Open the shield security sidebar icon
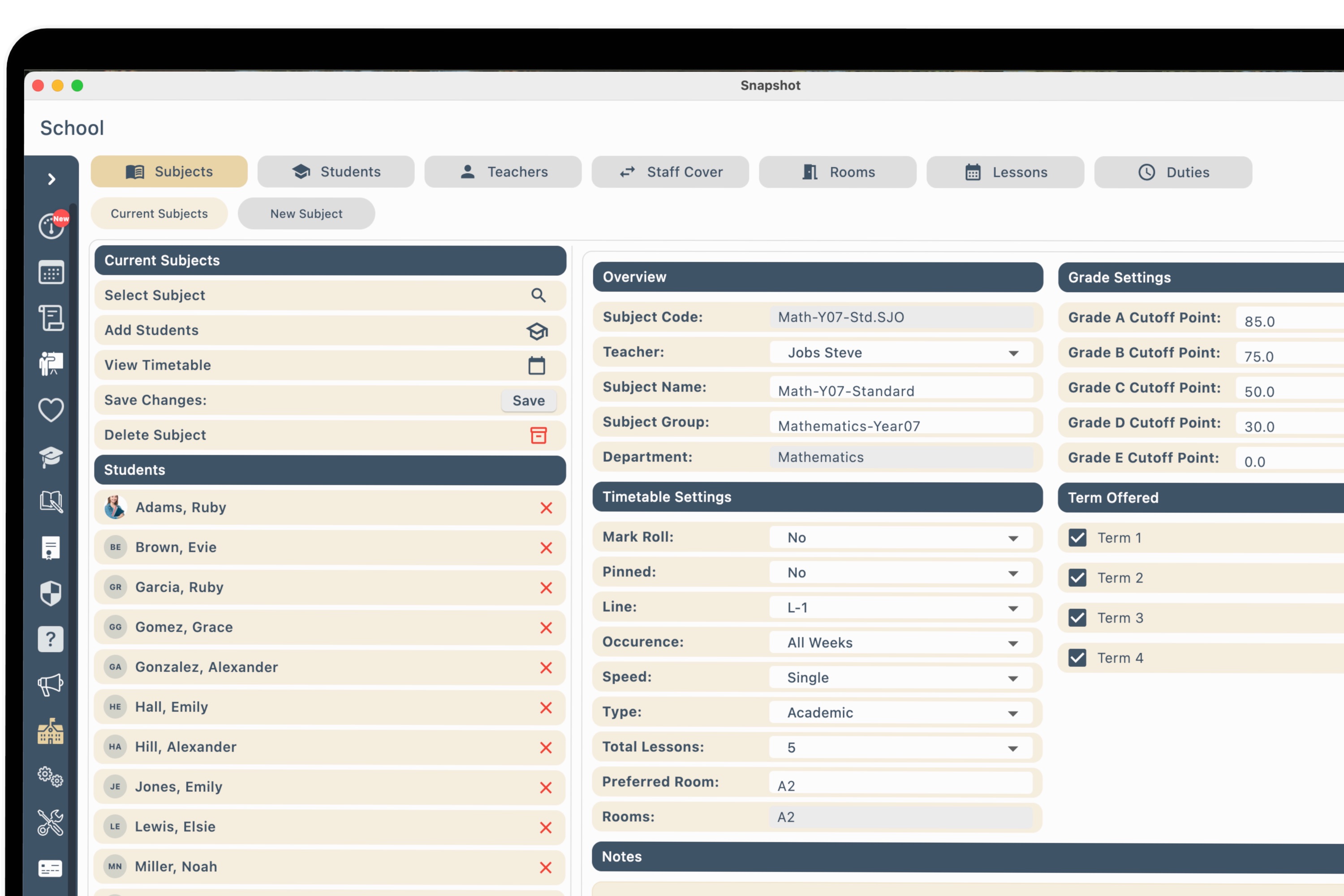The image size is (1344, 896). tap(51, 593)
